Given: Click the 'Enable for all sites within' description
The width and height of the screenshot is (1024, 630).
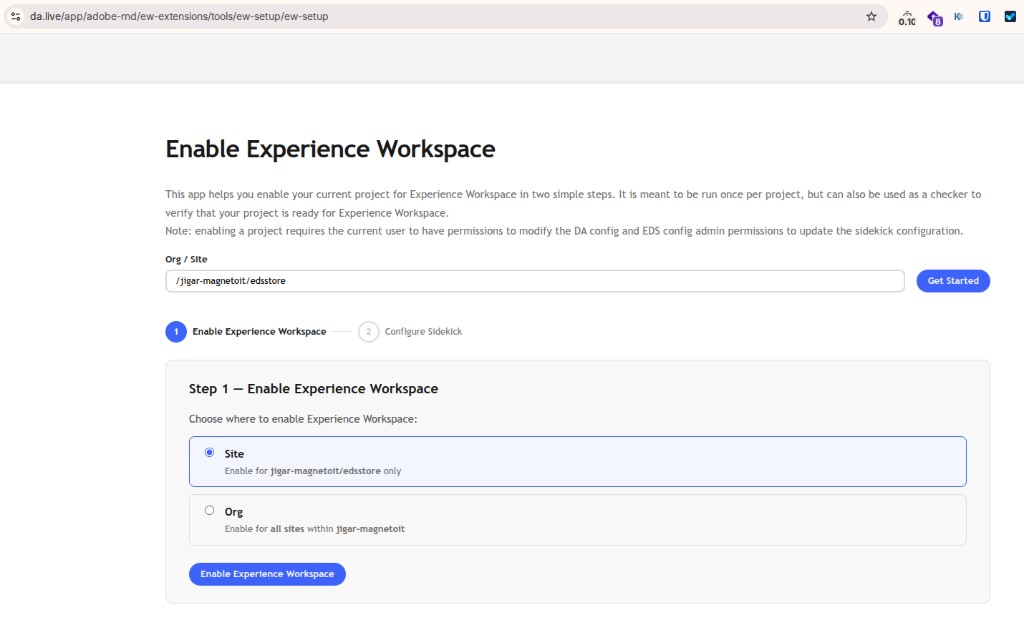Looking at the screenshot, I should pos(315,529).
